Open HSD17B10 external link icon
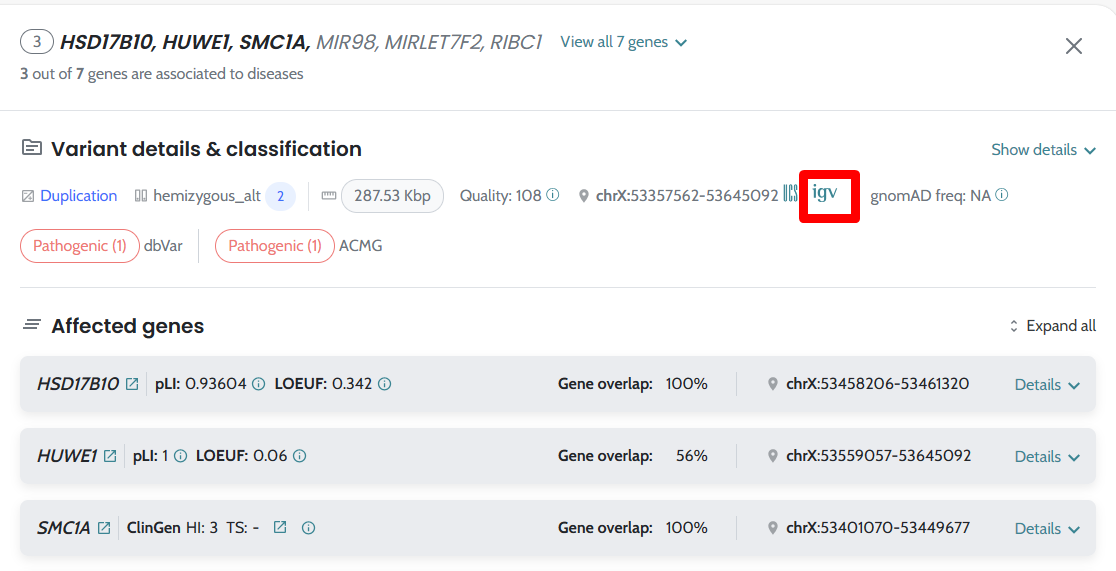The width and height of the screenshot is (1116, 571). pos(132,384)
